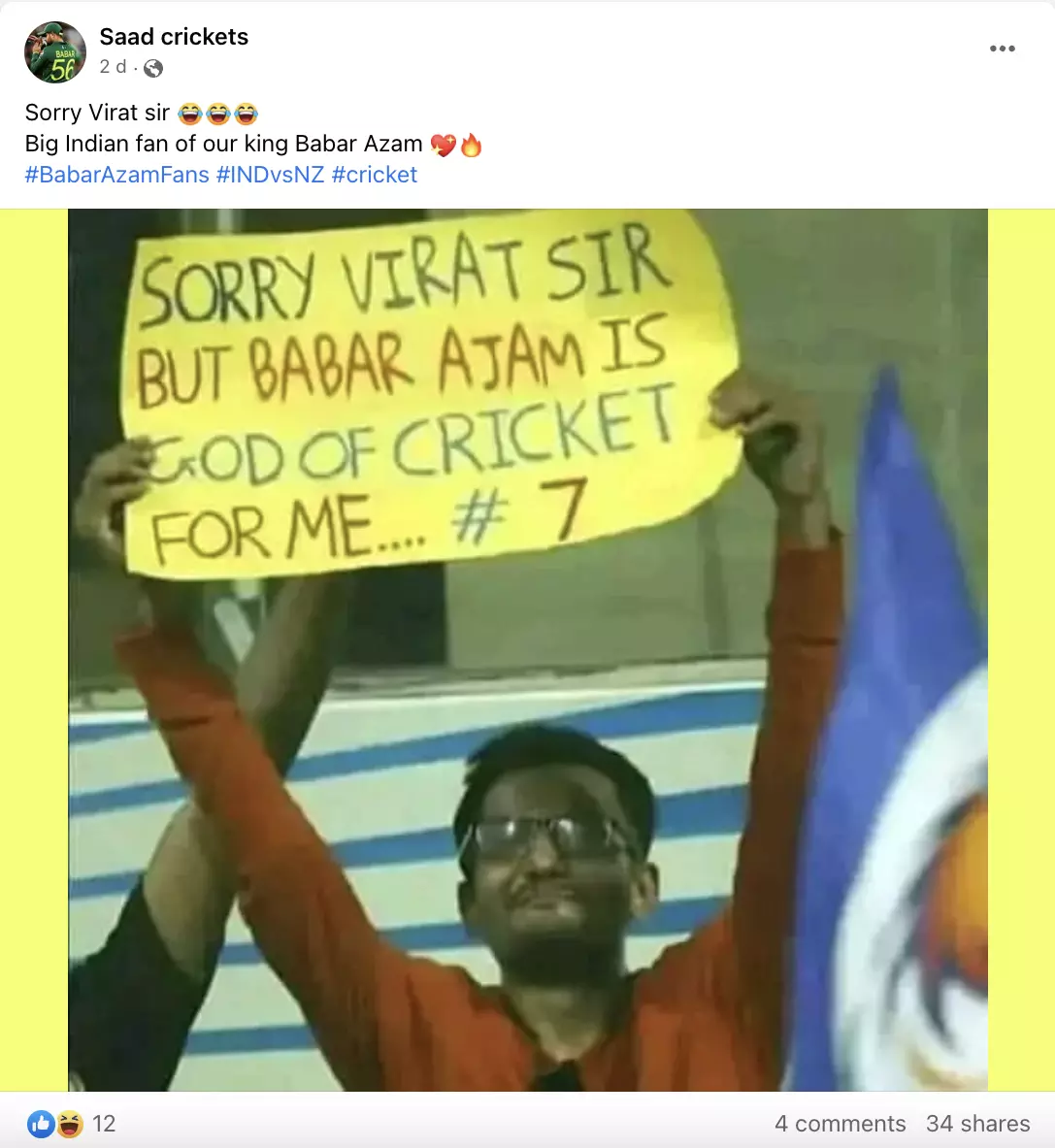View the 34 shares list
The width and height of the screenshot is (1055, 1148).
977,1123
